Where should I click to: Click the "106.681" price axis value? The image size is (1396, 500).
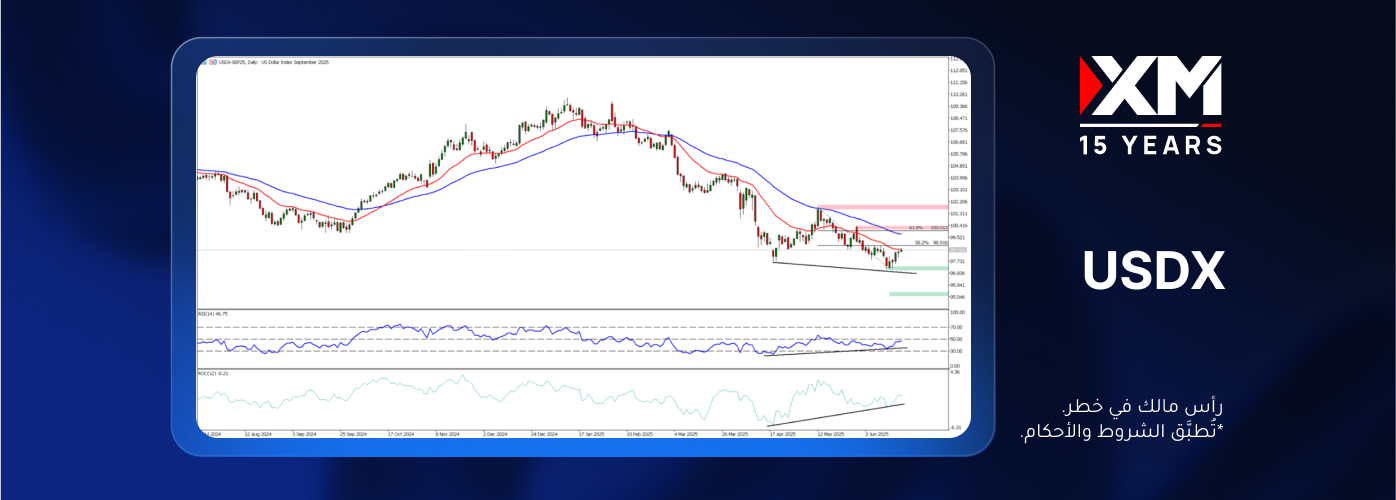point(958,142)
